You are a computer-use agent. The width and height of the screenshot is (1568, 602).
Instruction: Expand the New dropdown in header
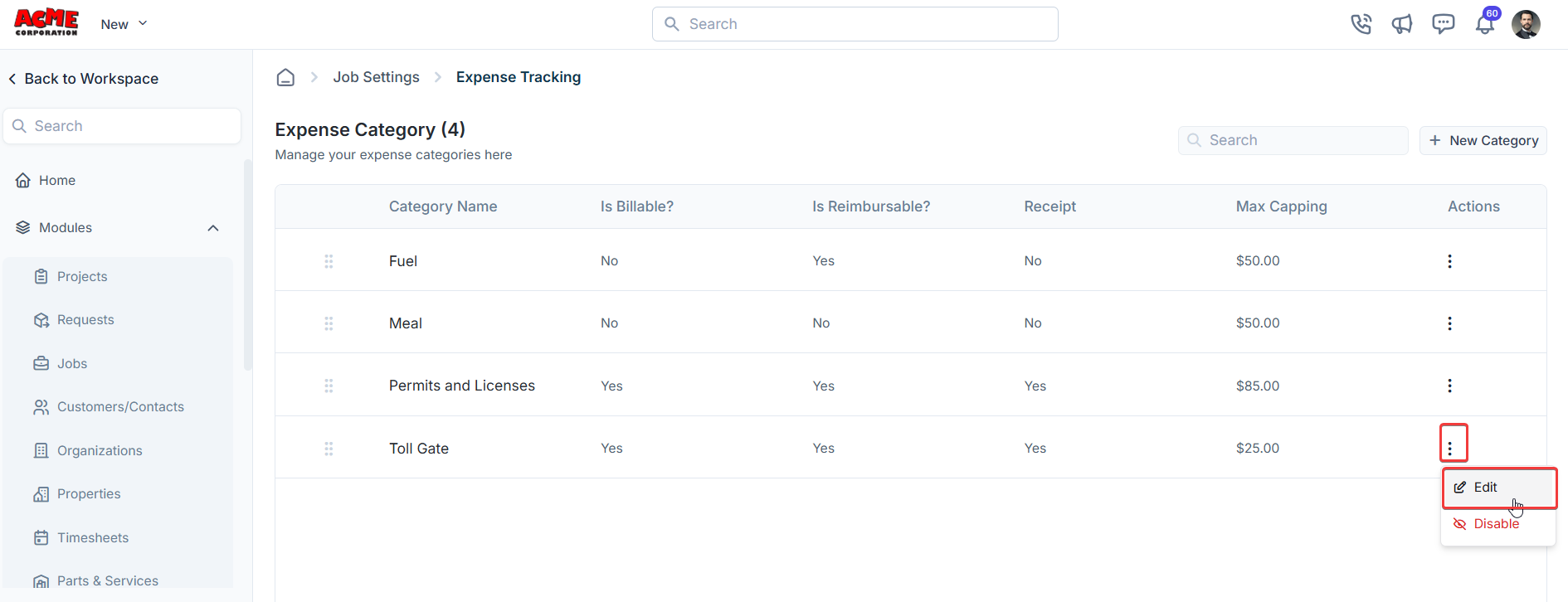pyautogui.click(x=124, y=24)
